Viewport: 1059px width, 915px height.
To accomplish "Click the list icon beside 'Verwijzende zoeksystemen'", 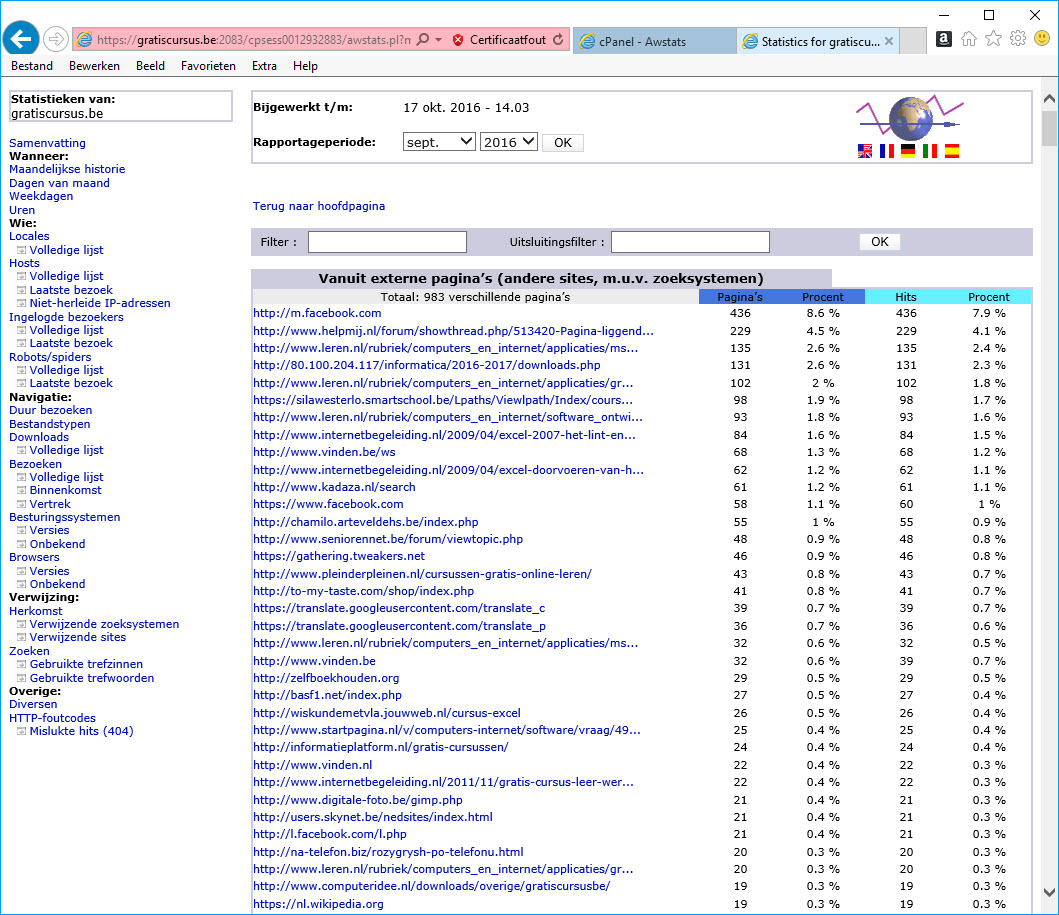I will (22, 624).
